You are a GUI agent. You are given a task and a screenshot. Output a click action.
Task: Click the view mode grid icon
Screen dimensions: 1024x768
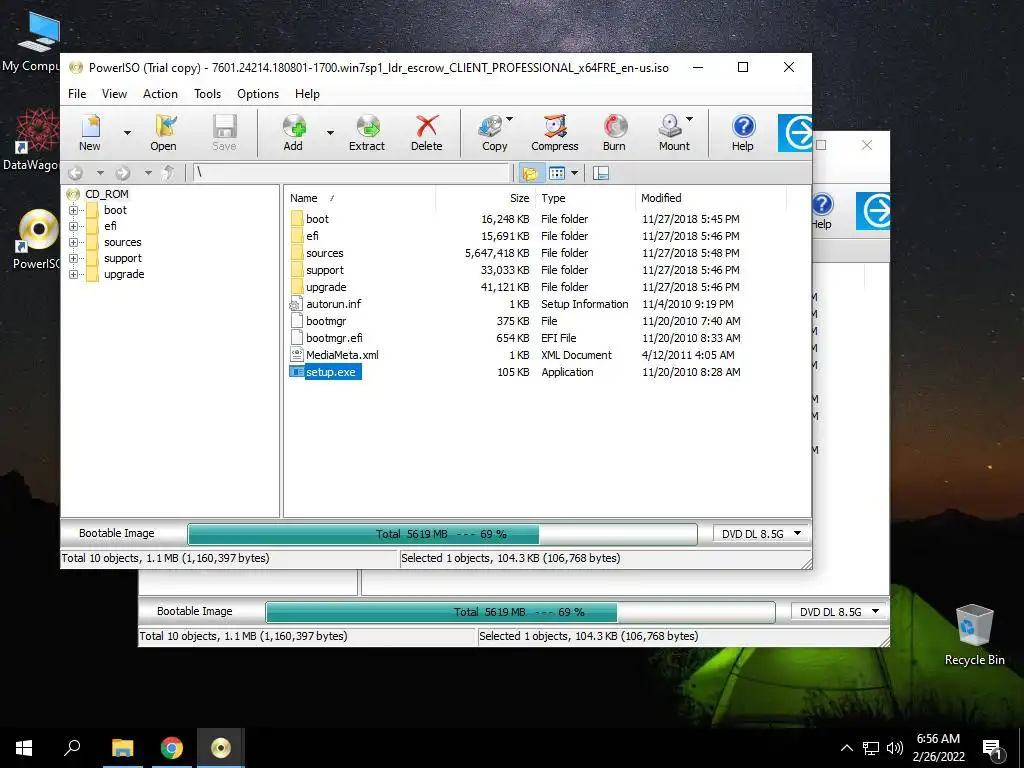click(x=557, y=173)
